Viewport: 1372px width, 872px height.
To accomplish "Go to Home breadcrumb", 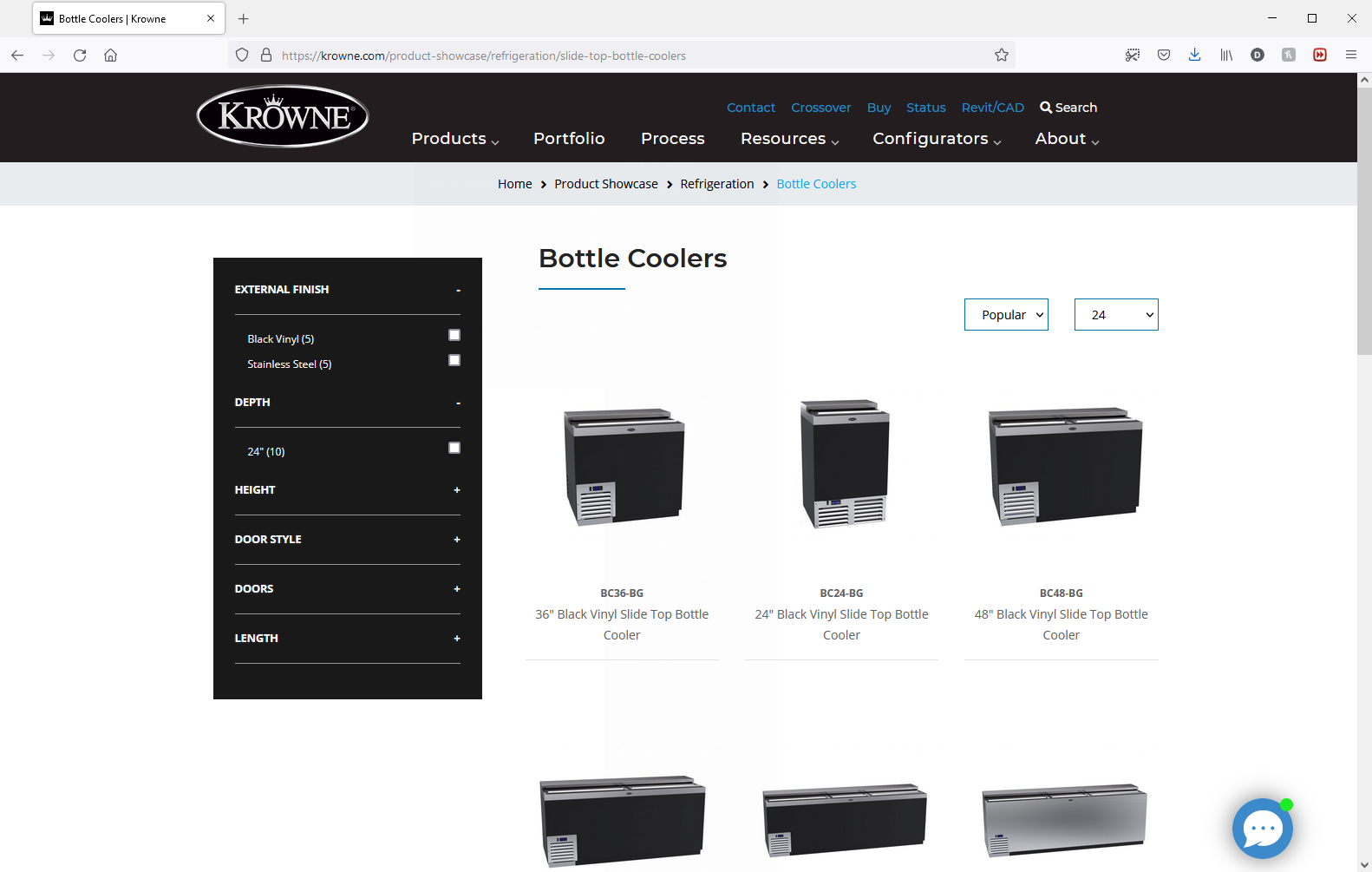I will pyautogui.click(x=515, y=184).
